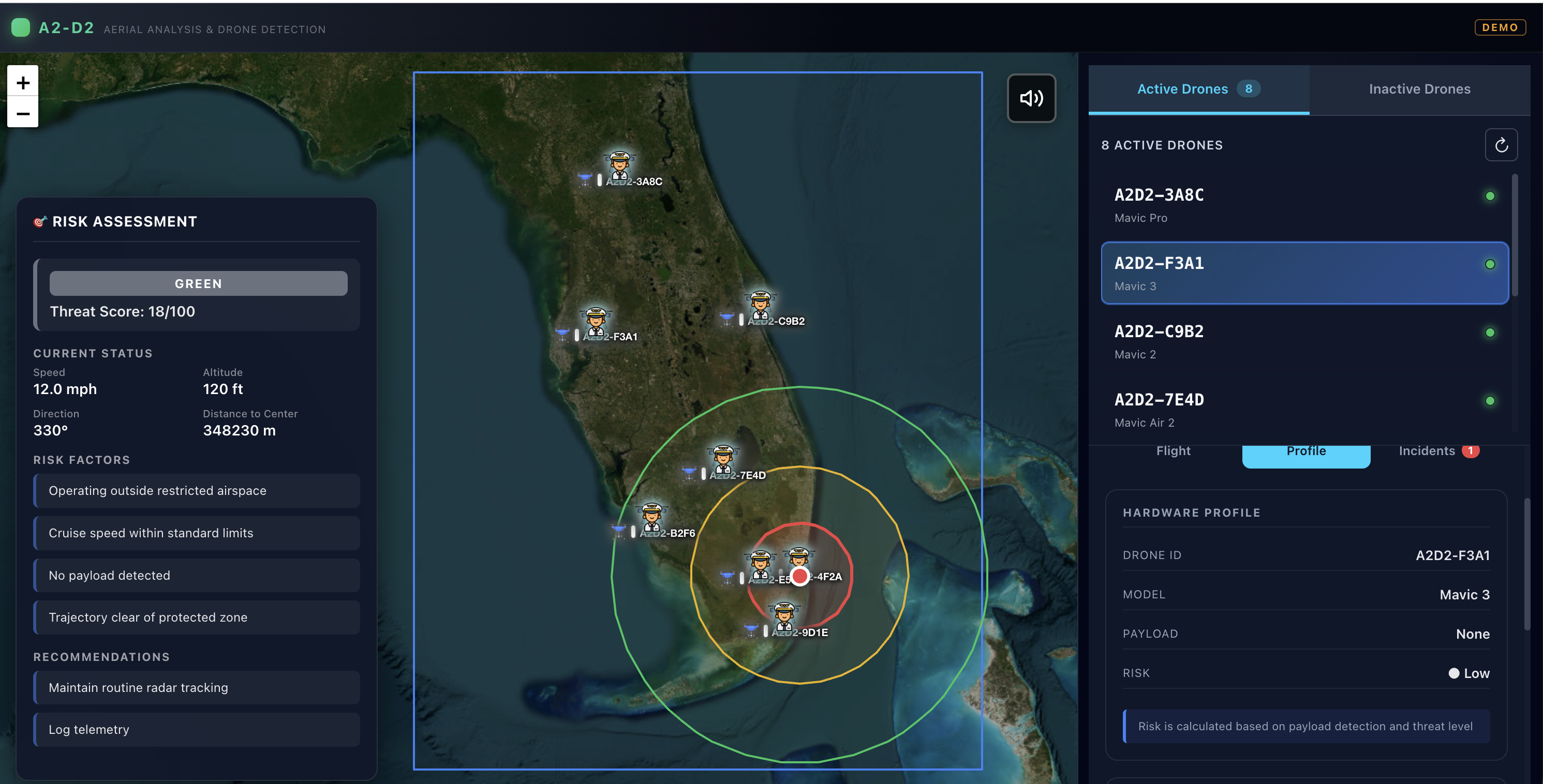Select the A2D2-7E4D pilot marker on map

pos(723,459)
